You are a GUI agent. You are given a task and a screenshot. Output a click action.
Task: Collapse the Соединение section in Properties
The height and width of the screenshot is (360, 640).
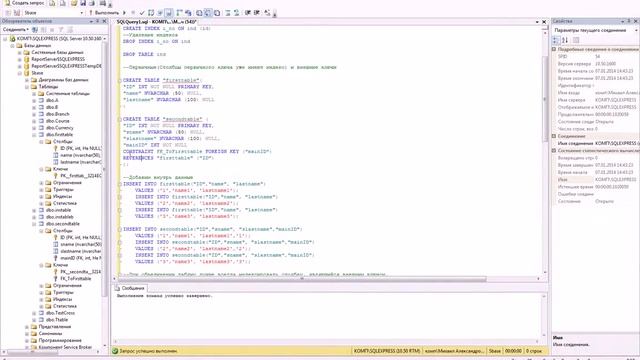point(554,136)
